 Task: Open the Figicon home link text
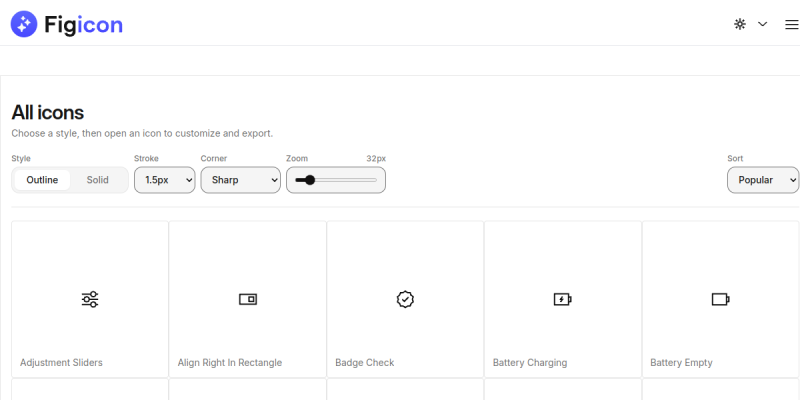(84, 24)
